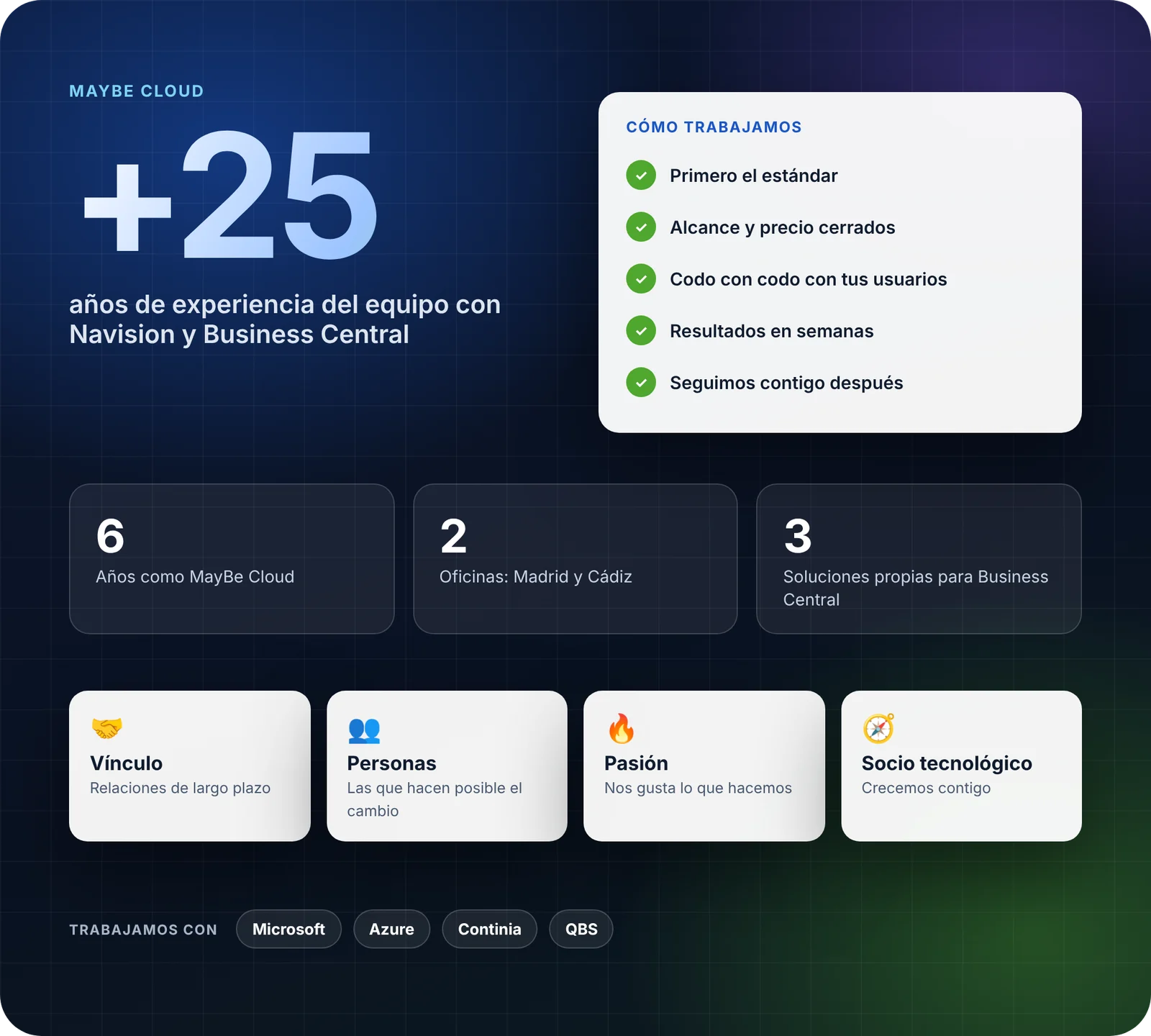This screenshot has height=1036, width=1151.
Task: Click the Personas card title
Action: (392, 763)
